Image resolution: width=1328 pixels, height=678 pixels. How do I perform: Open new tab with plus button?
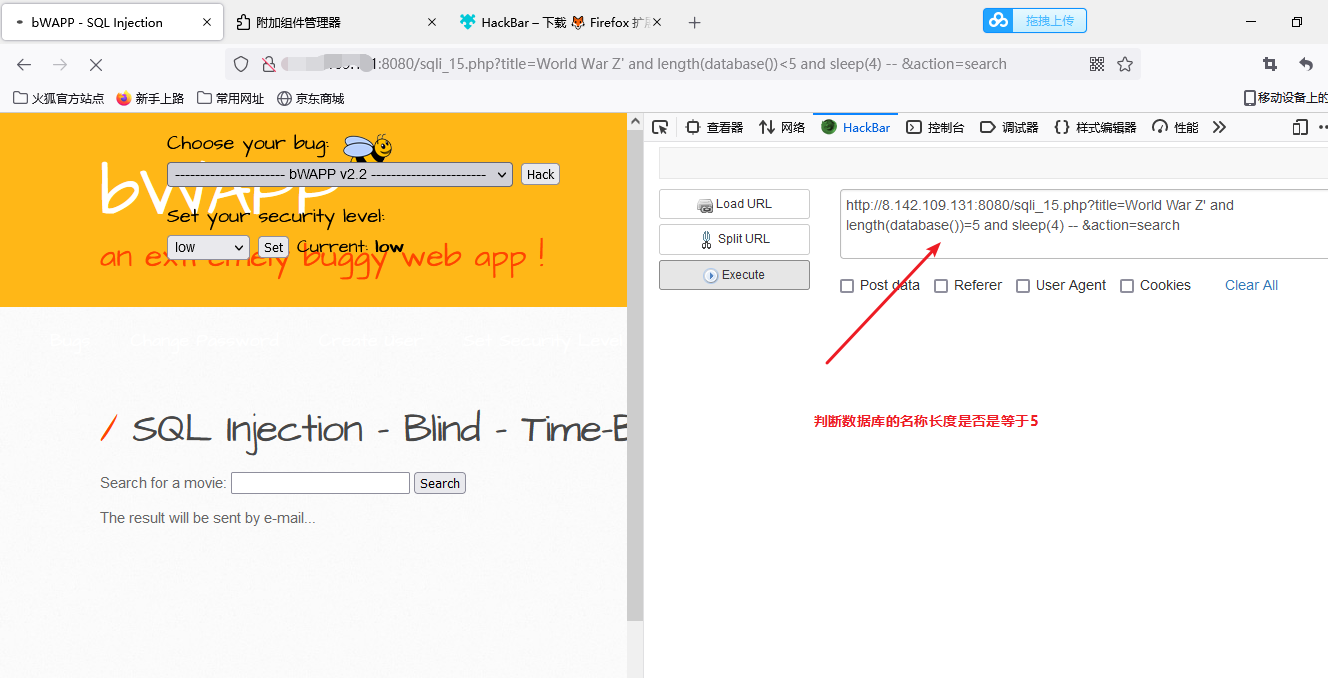[695, 22]
